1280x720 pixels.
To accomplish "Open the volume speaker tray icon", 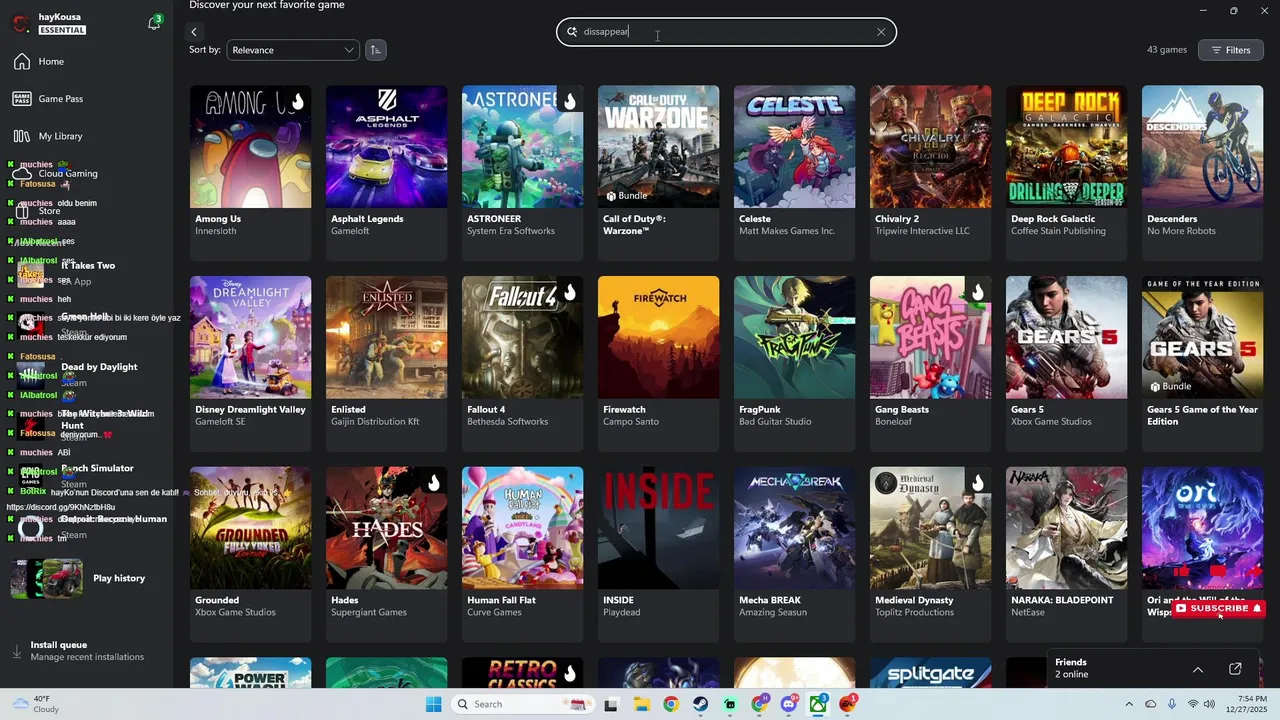I will 1209,704.
